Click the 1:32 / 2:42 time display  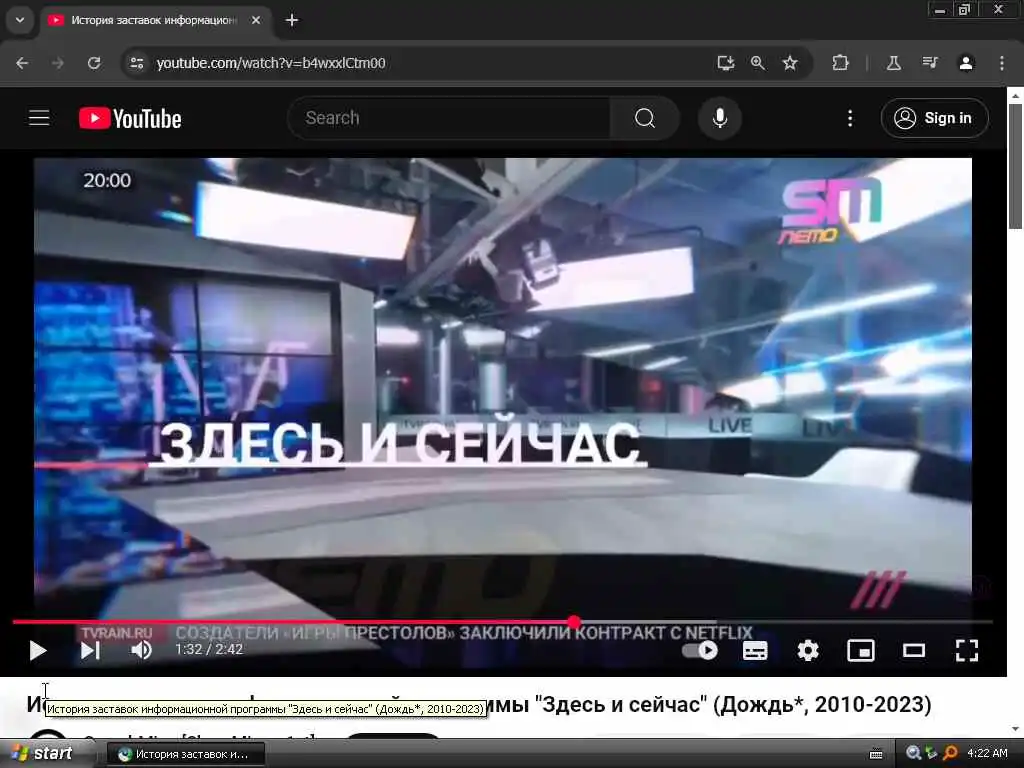209,650
